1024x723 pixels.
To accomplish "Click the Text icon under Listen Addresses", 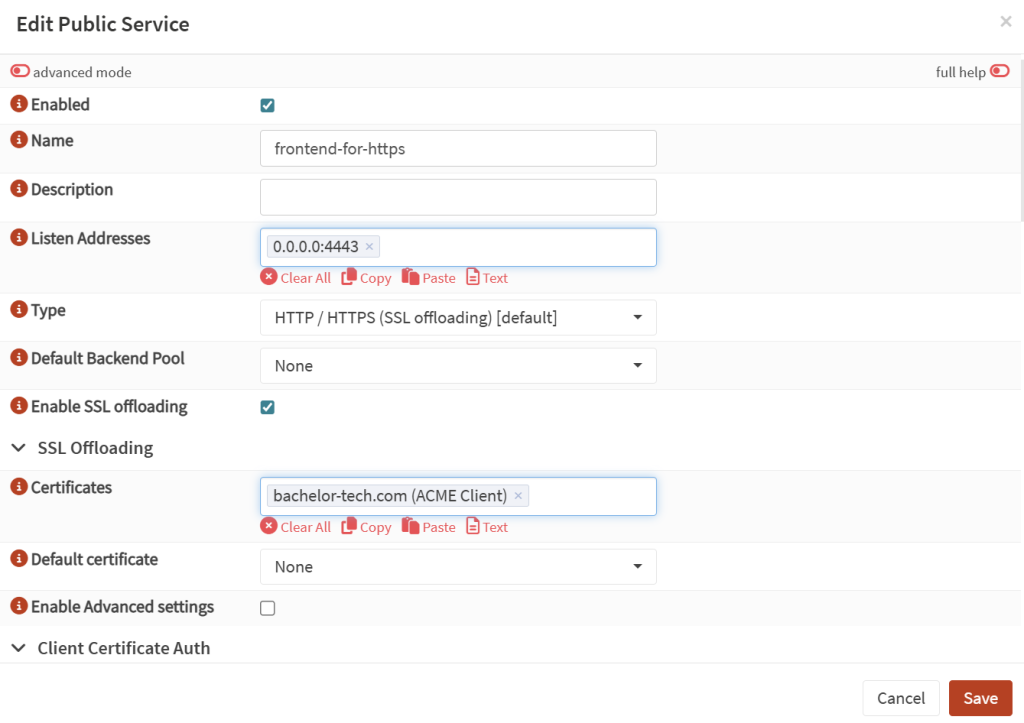I will tap(487, 277).
